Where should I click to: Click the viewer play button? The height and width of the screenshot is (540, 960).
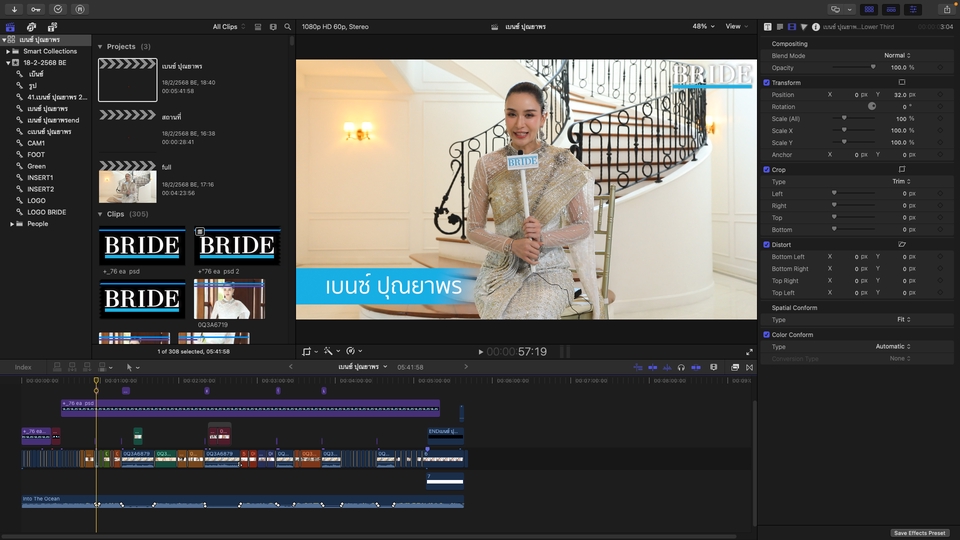click(x=481, y=352)
